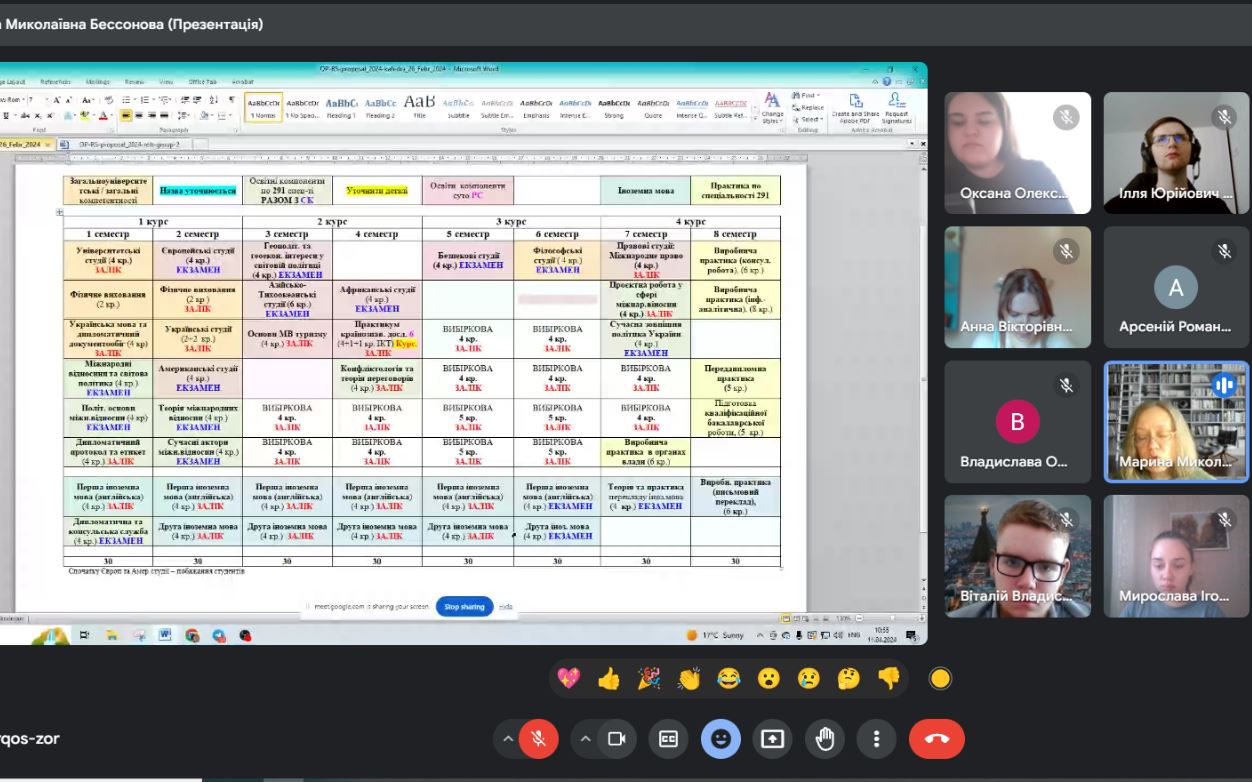
Task: Unmute the microphone in the call bar
Action: [539, 739]
